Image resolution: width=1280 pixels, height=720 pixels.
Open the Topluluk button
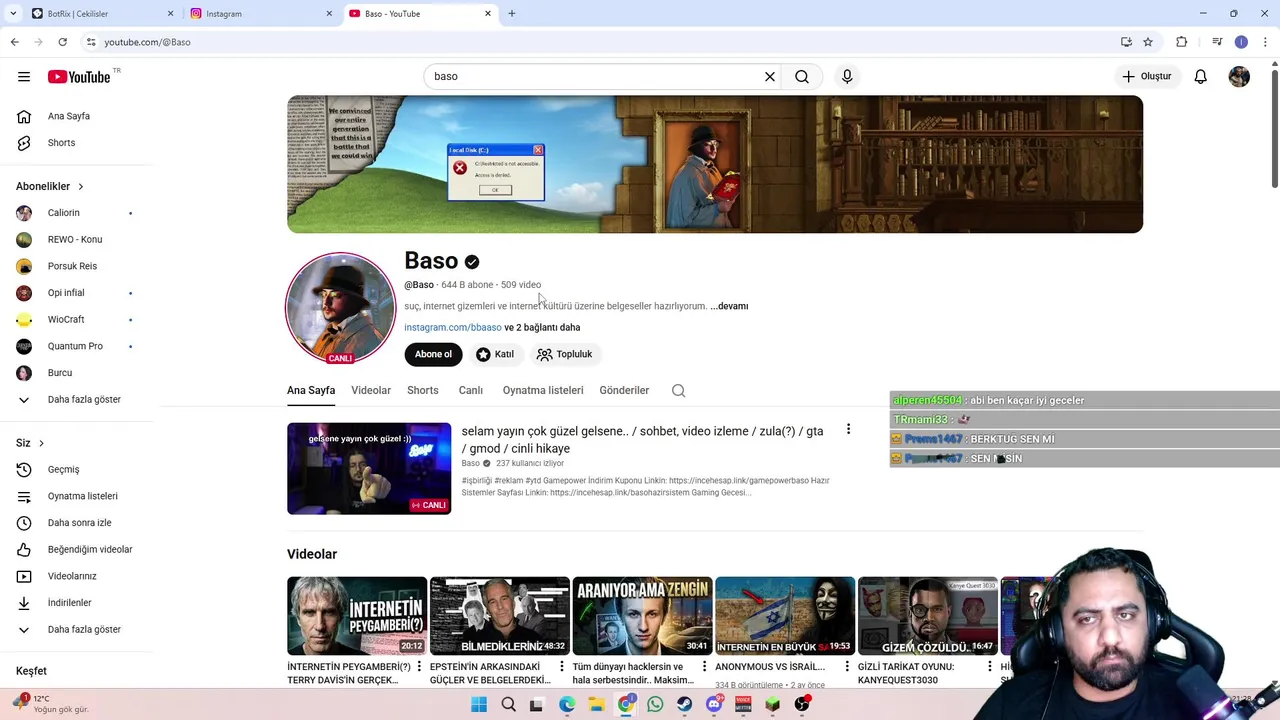click(565, 354)
